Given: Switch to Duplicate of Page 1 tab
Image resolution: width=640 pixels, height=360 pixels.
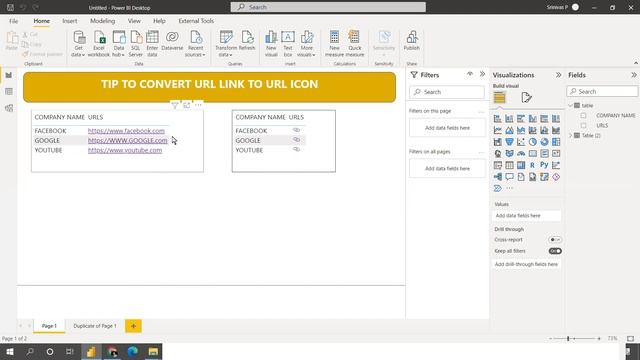Looking at the screenshot, I should [x=95, y=326].
